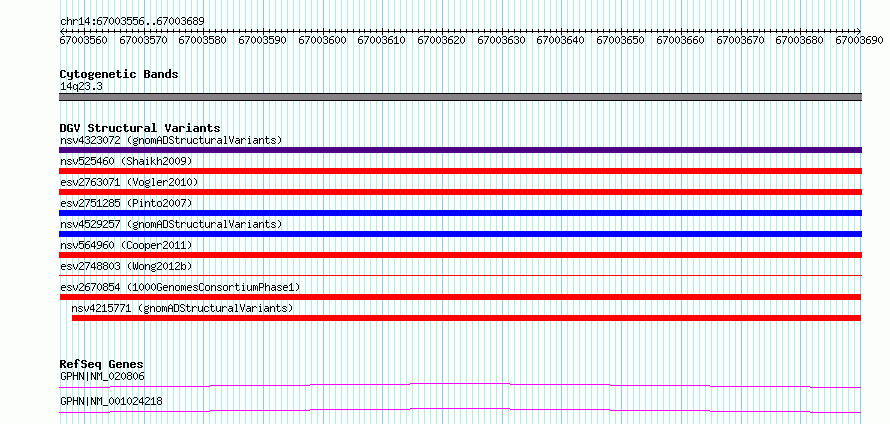The height and width of the screenshot is (424, 890).
Task: Click ruler position 67003650
Action: 620,40
